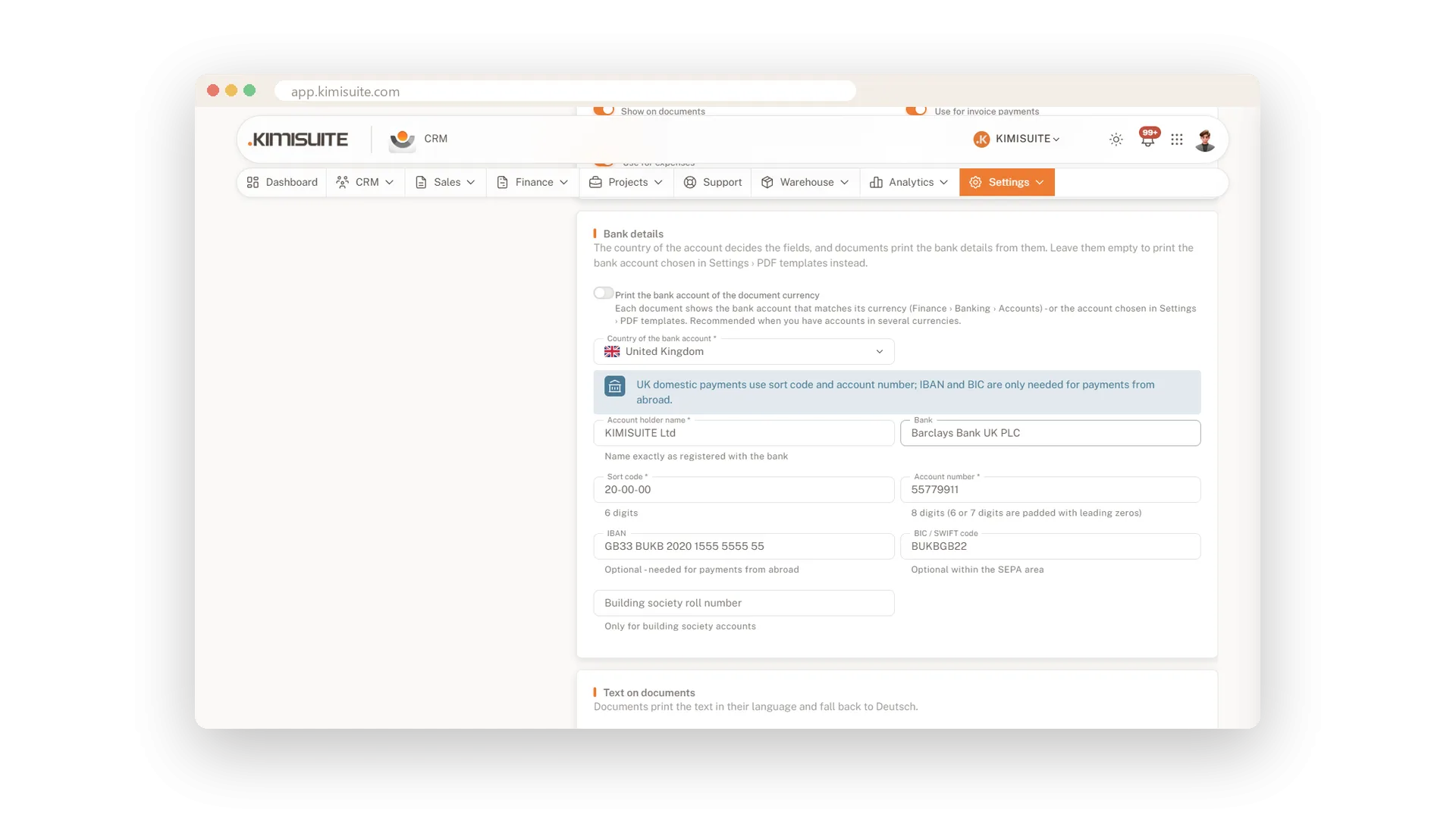This screenshot has height=819, width=1456.
Task: Click the Building society roll number field
Action: tap(744, 603)
